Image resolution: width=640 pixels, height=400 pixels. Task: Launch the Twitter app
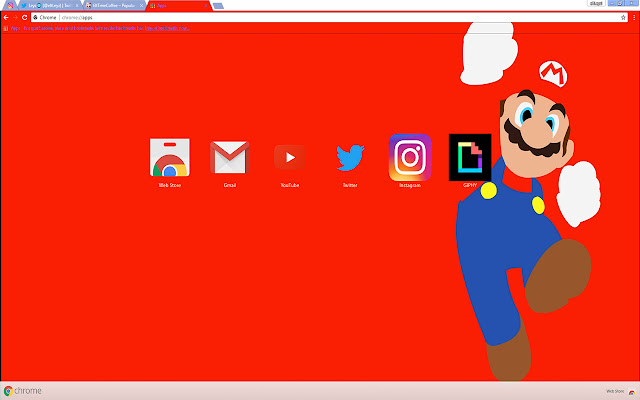[350, 157]
